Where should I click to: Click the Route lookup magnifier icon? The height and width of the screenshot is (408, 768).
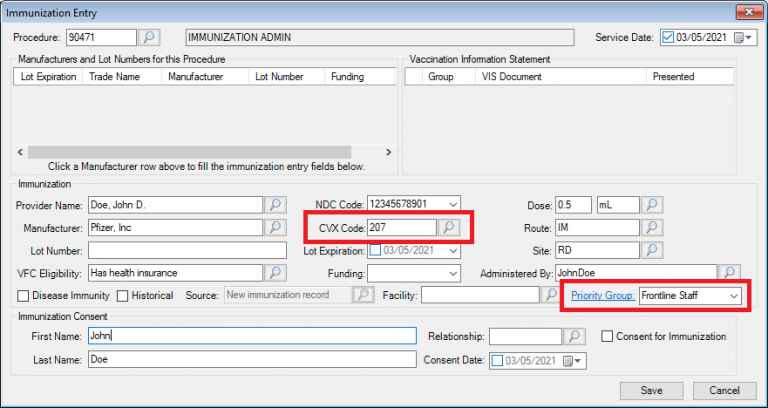pyautogui.click(x=651, y=227)
